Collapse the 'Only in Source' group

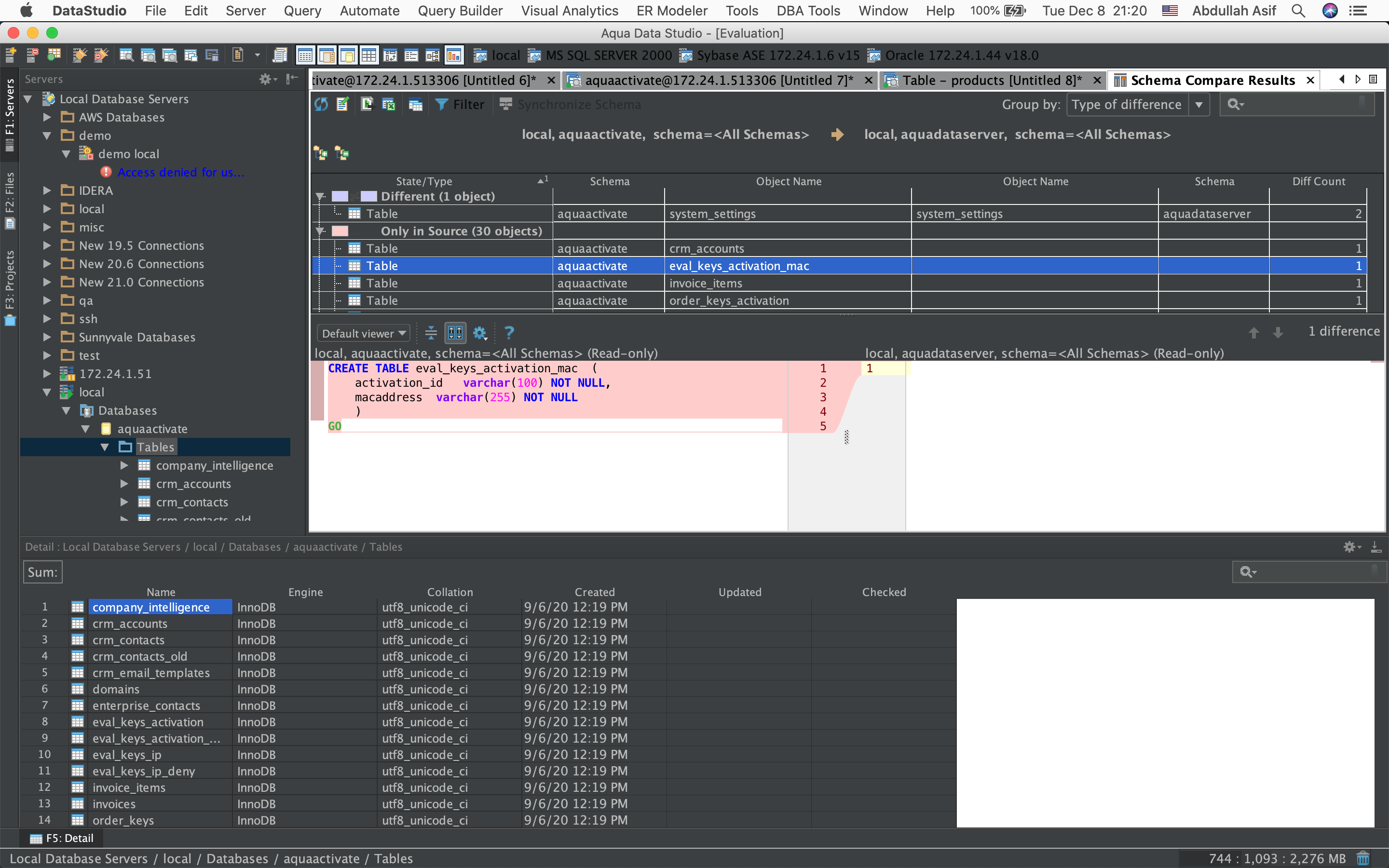[x=320, y=231]
